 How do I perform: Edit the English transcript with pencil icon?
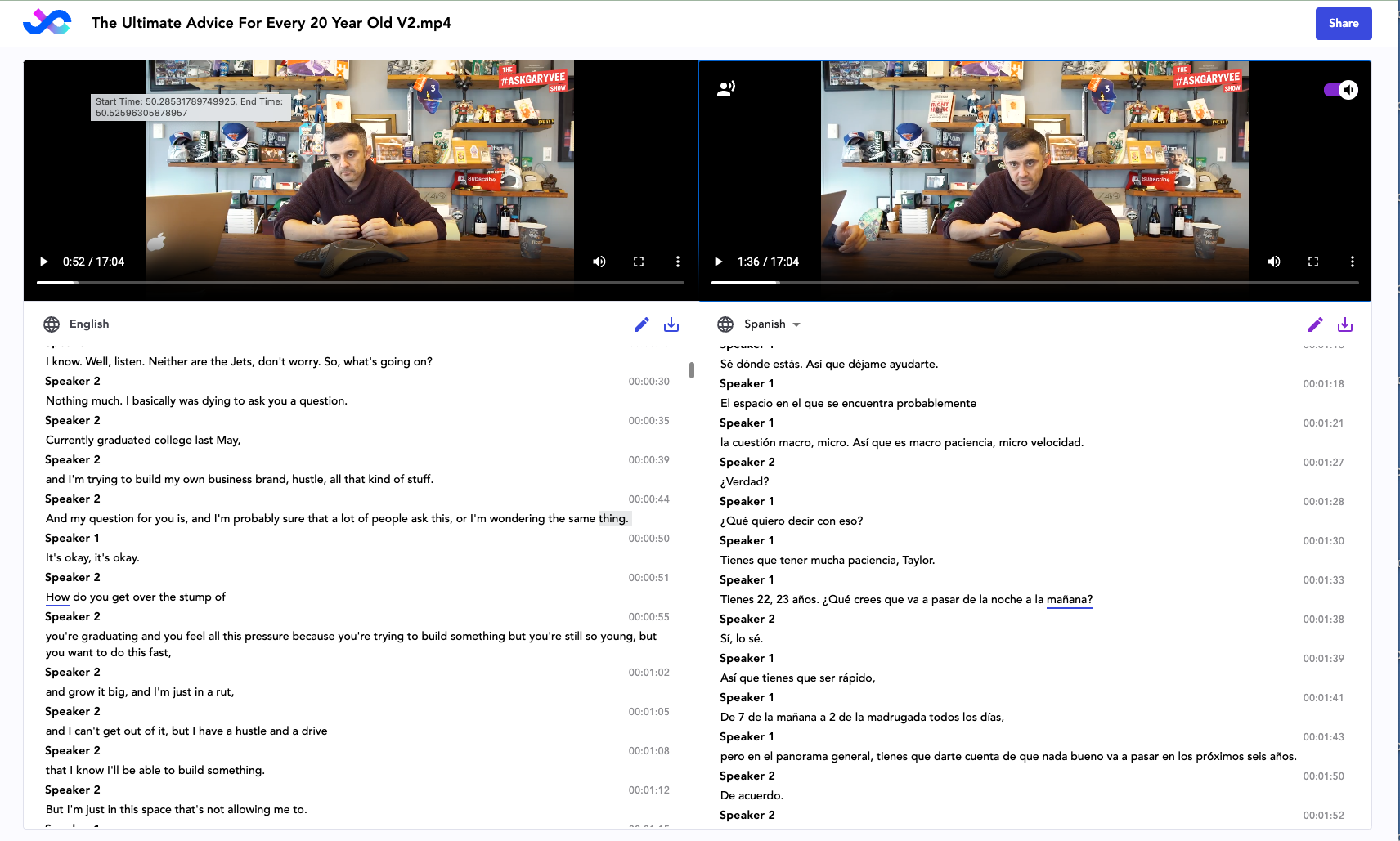click(x=642, y=324)
